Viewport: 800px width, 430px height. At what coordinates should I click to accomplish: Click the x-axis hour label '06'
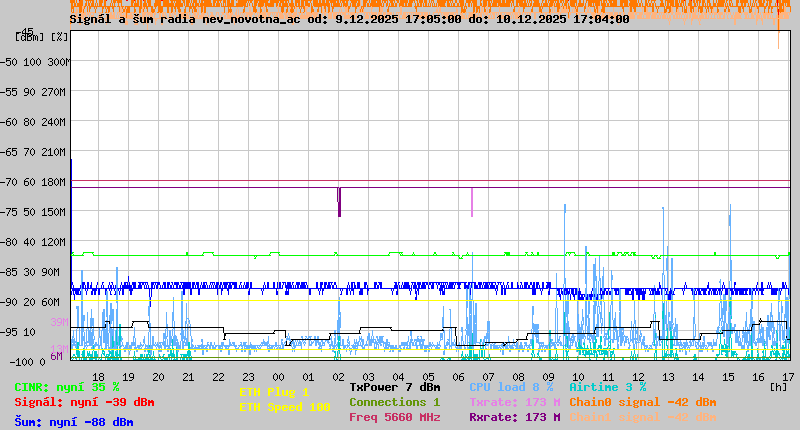click(x=458, y=377)
